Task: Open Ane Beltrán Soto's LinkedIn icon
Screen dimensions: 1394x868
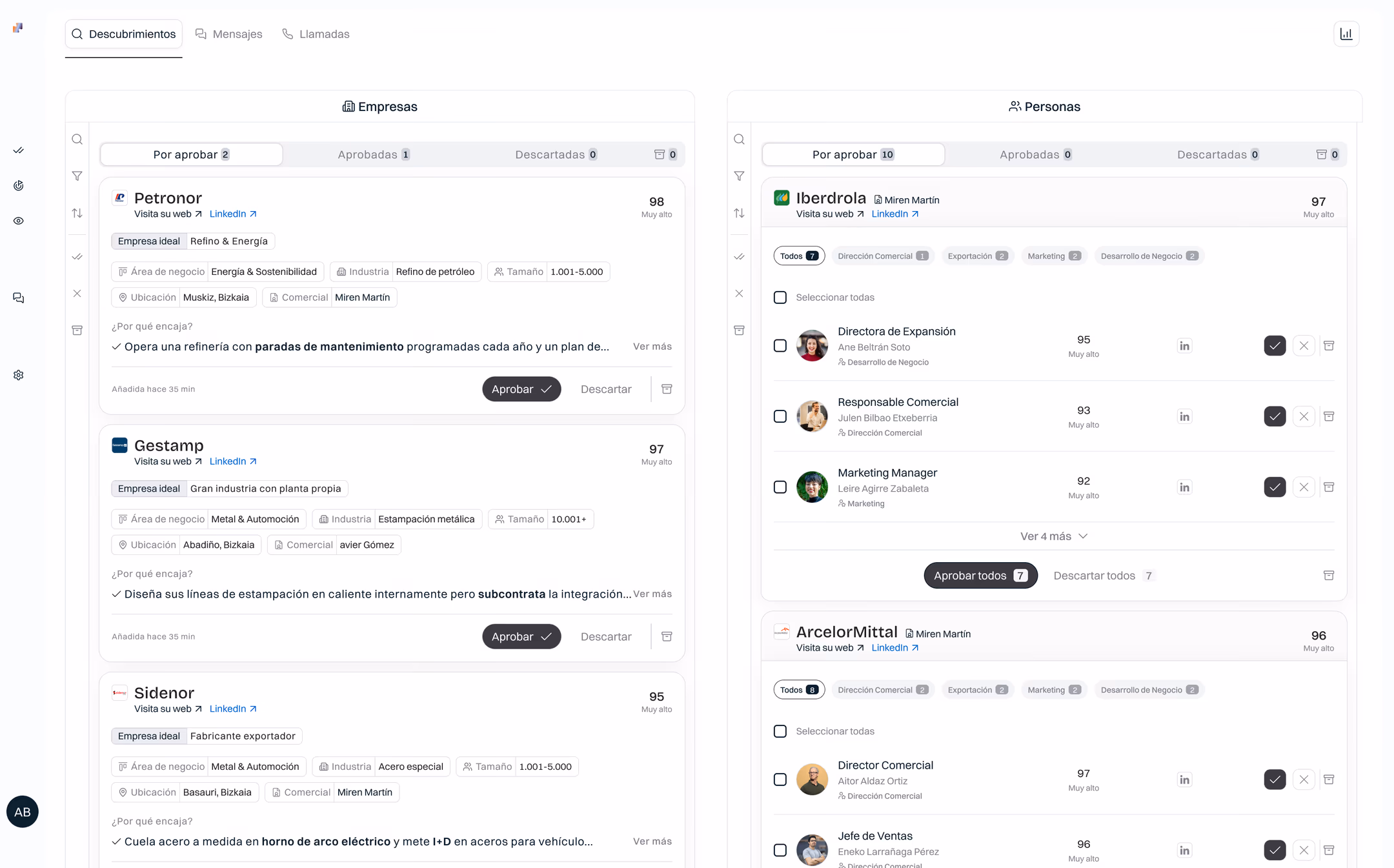Action: pyautogui.click(x=1184, y=346)
